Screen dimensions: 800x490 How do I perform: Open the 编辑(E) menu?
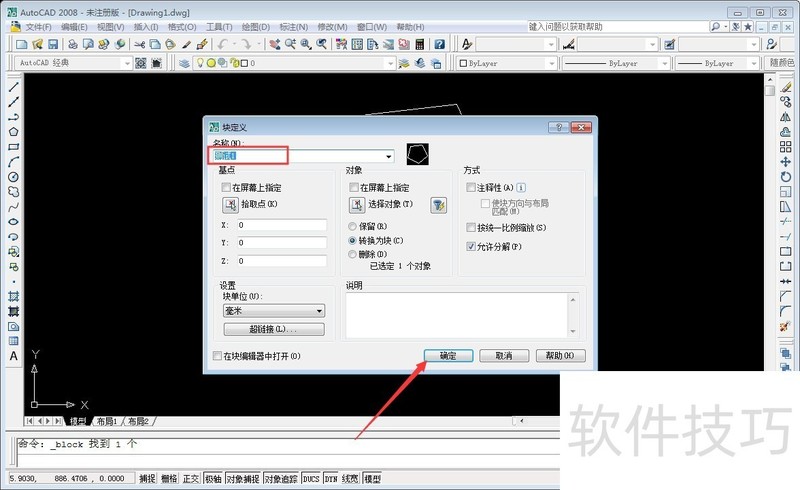pyautogui.click(x=74, y=27)
